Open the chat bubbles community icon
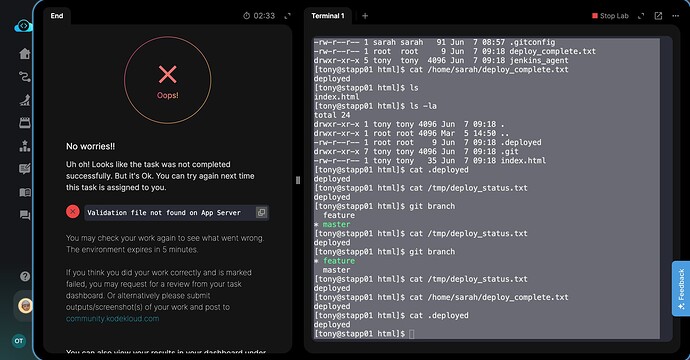The width and height of the screenshot is (690, 360). [25, 215]
